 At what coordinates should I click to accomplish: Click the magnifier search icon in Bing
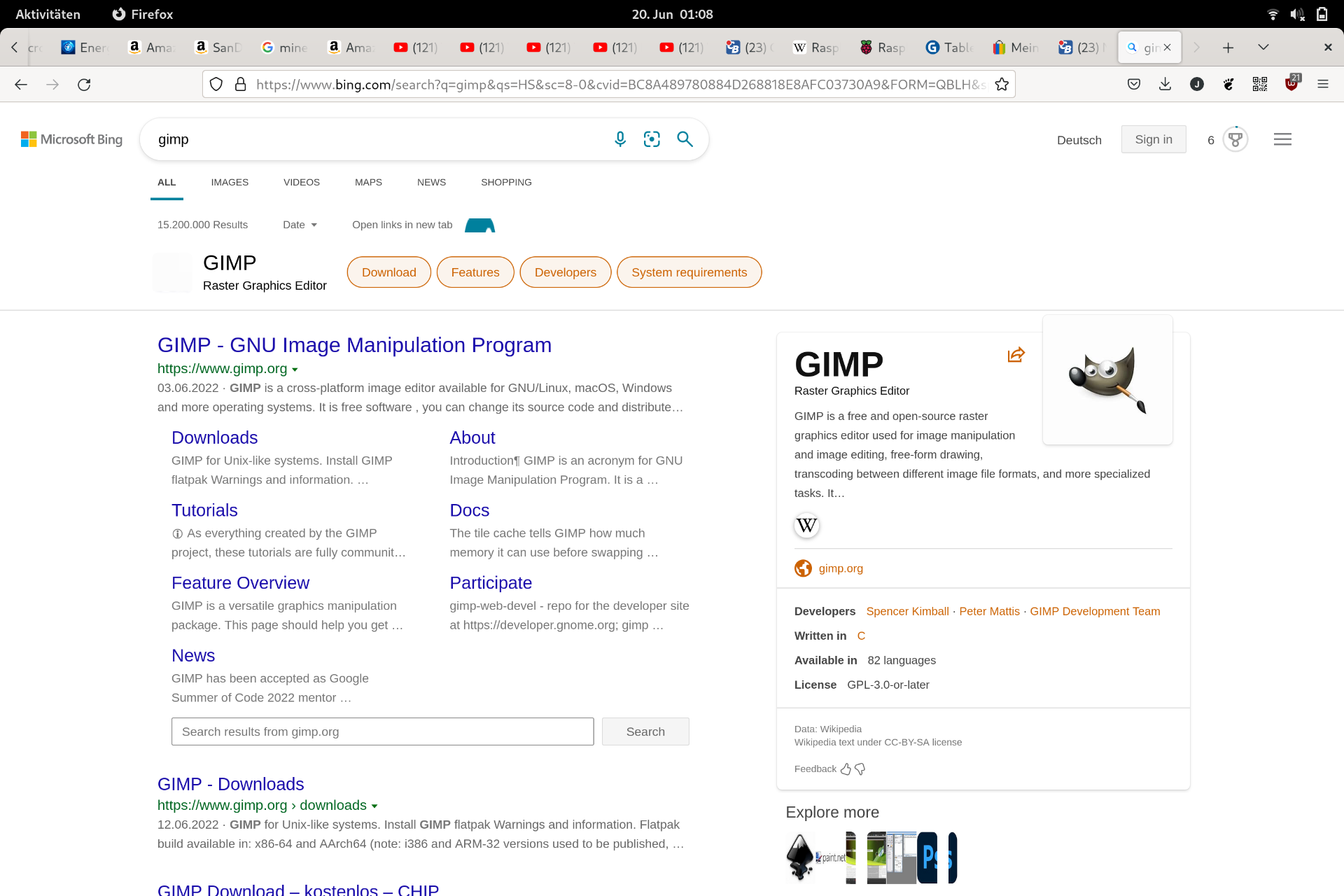point(685,139)
